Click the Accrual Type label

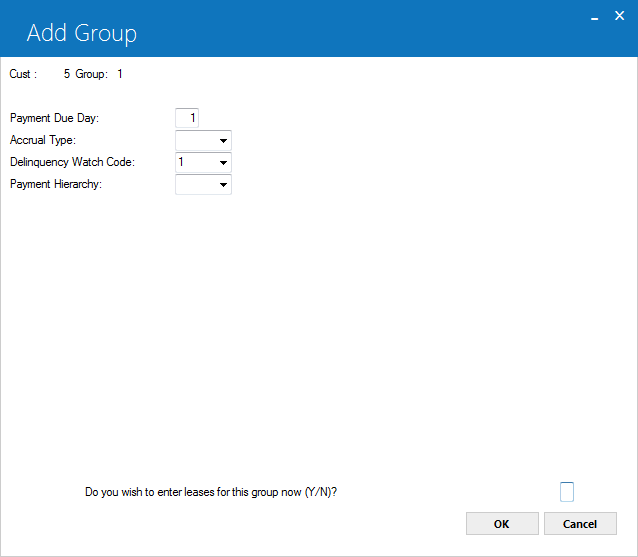[43, 140]
